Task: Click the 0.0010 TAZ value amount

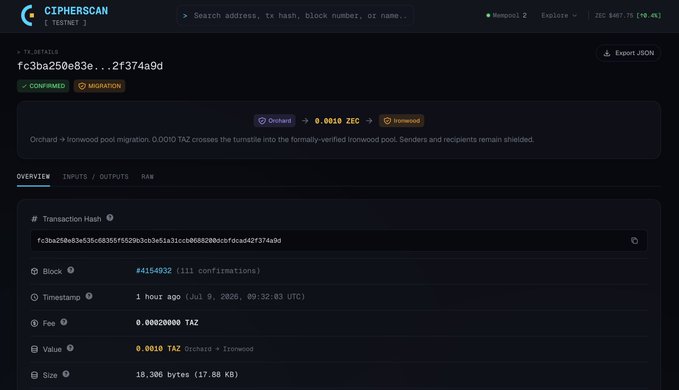Action: click(x=158, y=348)
